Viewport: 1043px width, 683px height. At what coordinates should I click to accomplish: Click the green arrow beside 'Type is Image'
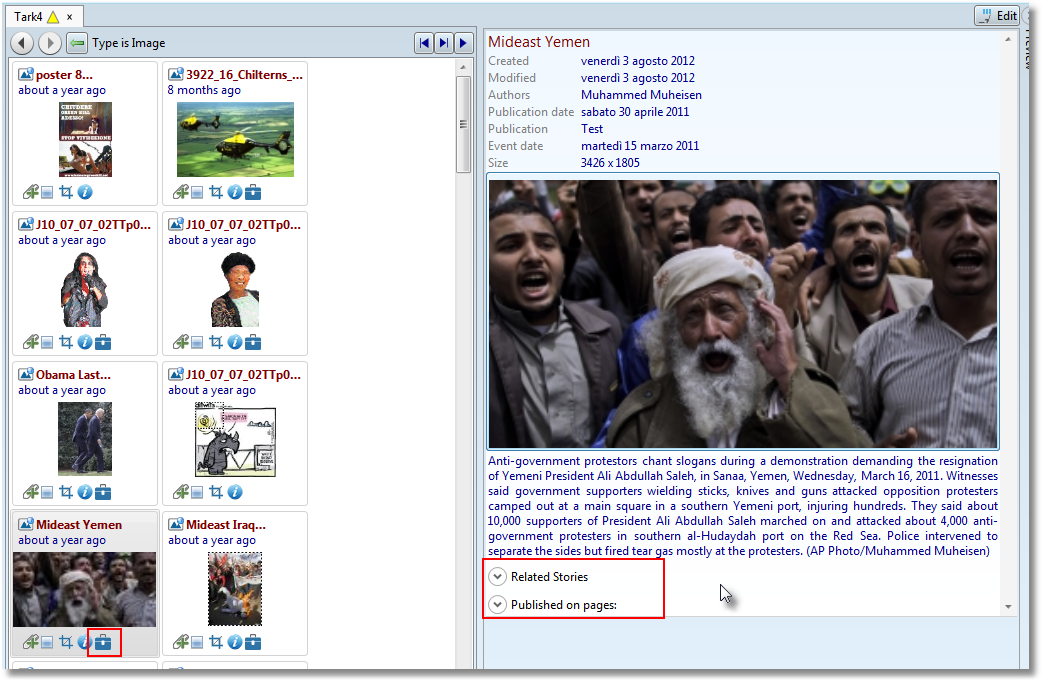[x=77, y=43]
